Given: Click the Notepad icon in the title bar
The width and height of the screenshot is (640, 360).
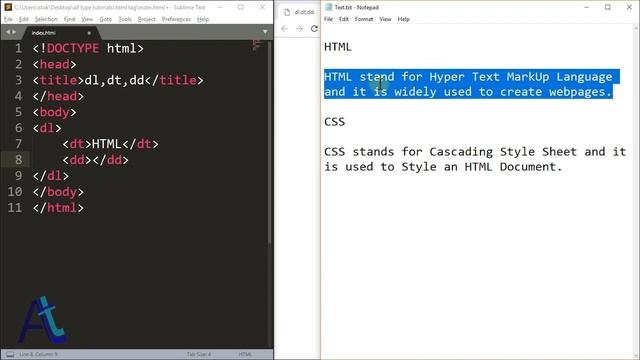Looking at the screenshot, I should point(329,7).
